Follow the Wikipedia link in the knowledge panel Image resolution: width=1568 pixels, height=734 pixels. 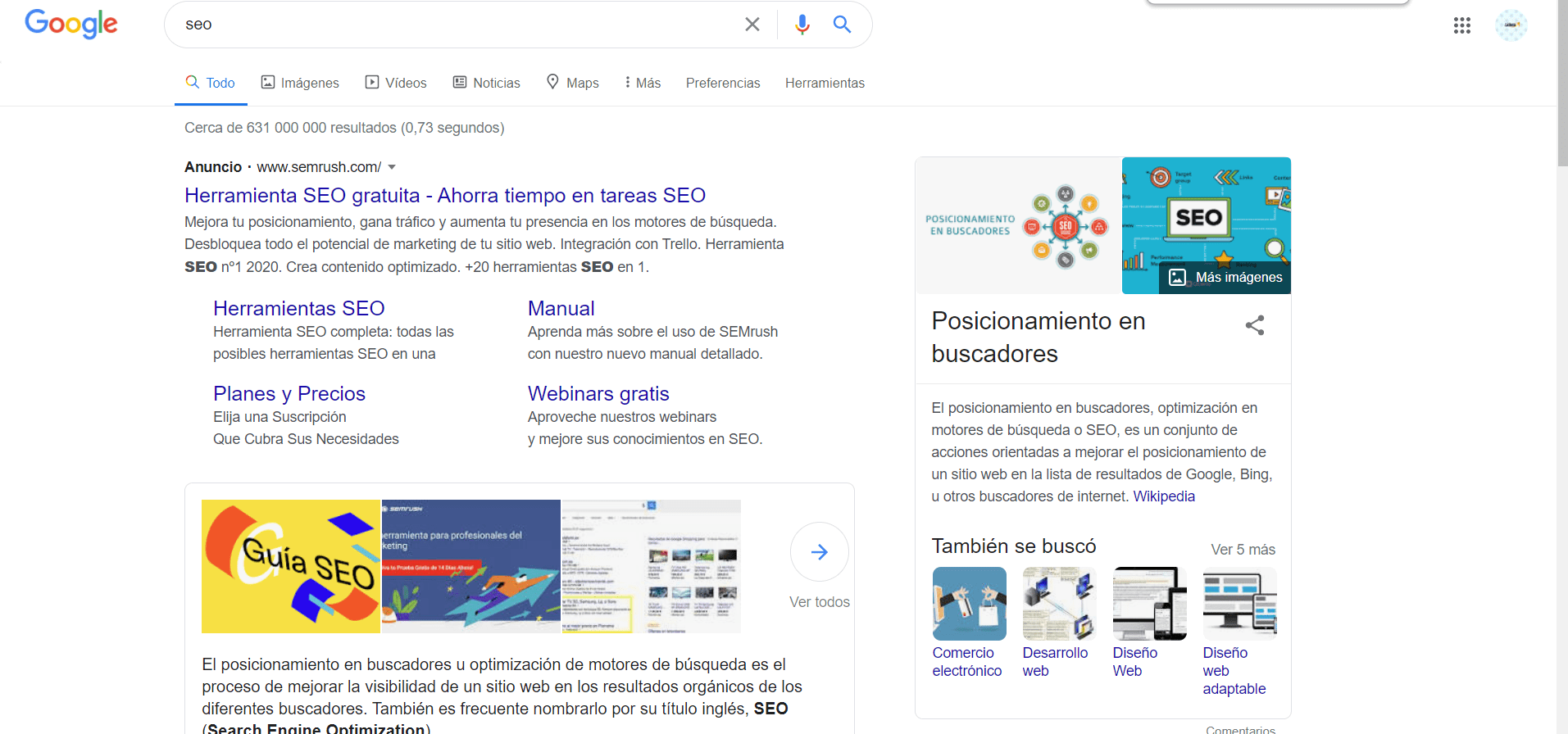1164,496
